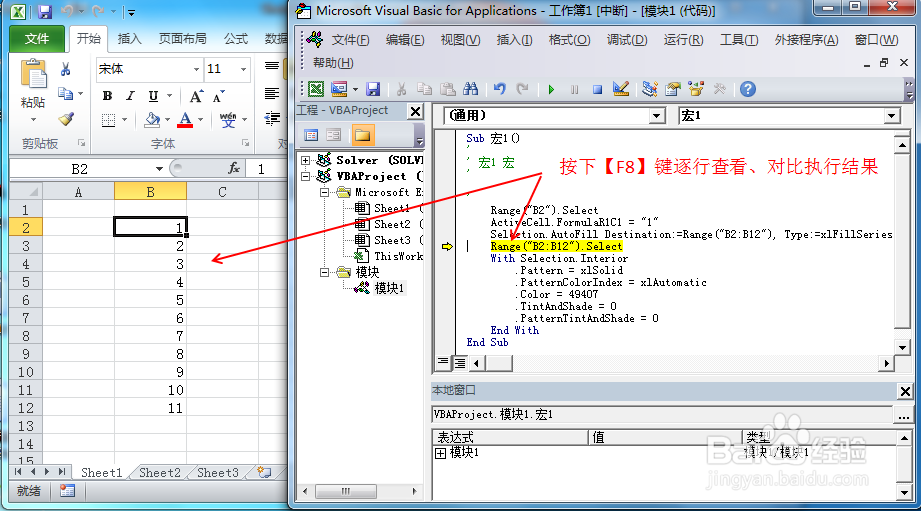Click Excel insert function fx icon
The height and width of the screenshot is (511, 921).
point(234,169)
